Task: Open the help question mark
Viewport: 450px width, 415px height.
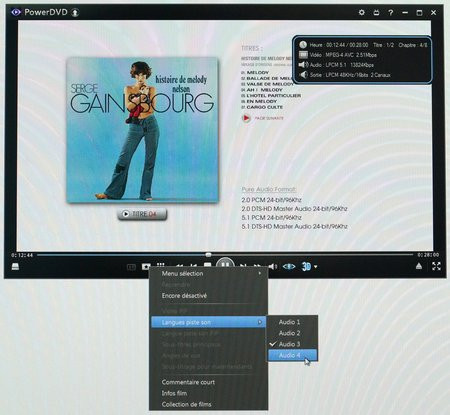Action: coord(390,13)
